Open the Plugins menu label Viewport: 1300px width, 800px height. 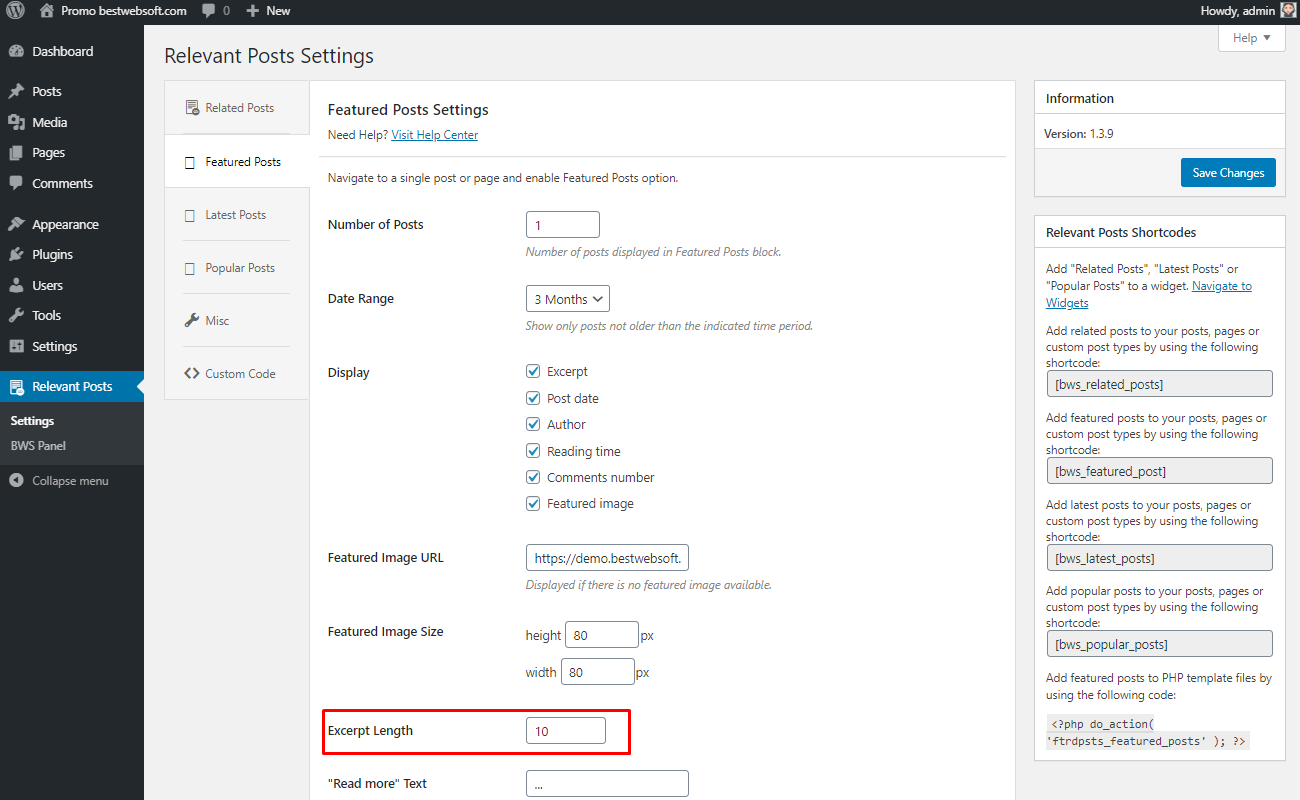(52, 254)
